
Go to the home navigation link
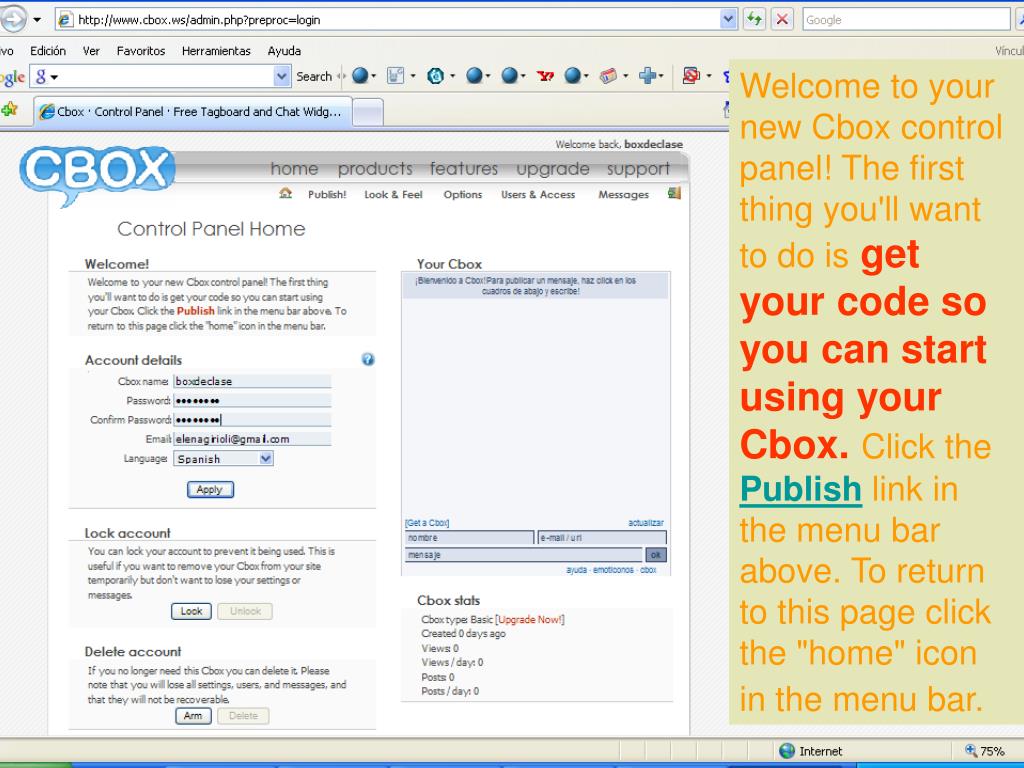coord(294,168)
